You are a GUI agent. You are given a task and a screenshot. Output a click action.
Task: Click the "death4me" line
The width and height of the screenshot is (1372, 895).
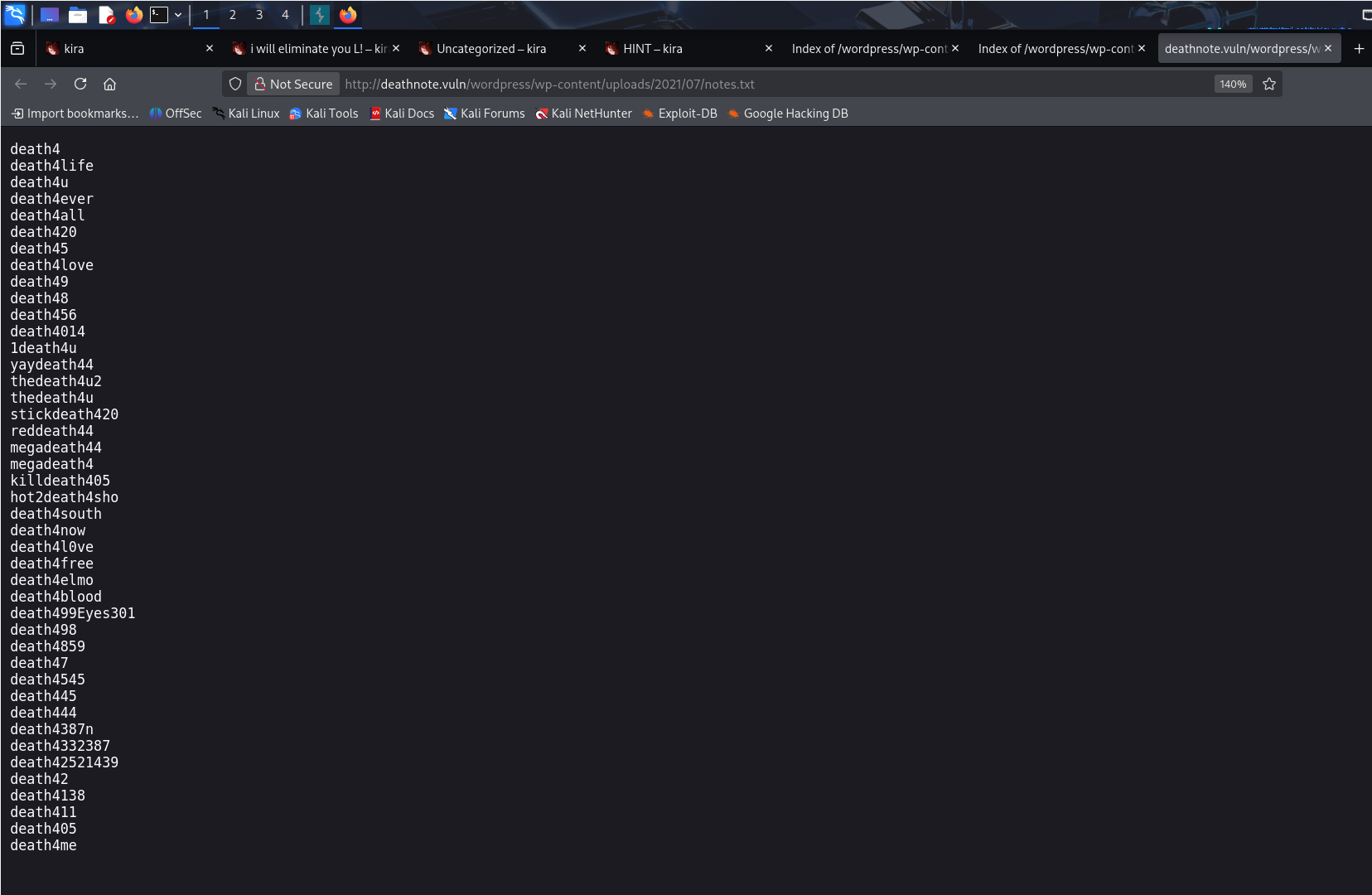44,845
